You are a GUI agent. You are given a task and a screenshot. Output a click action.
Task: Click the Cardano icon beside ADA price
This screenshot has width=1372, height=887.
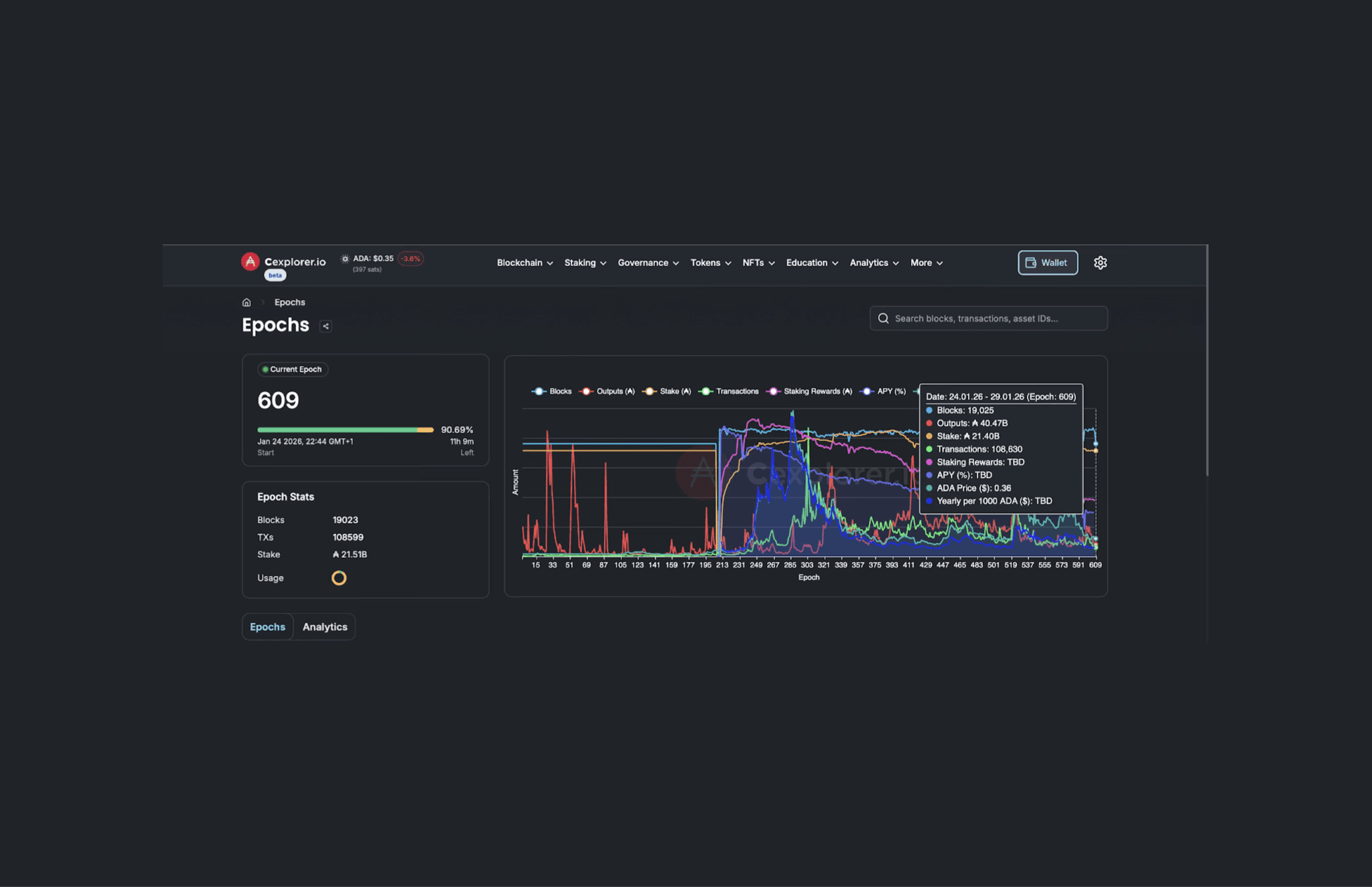click(345, 259)
